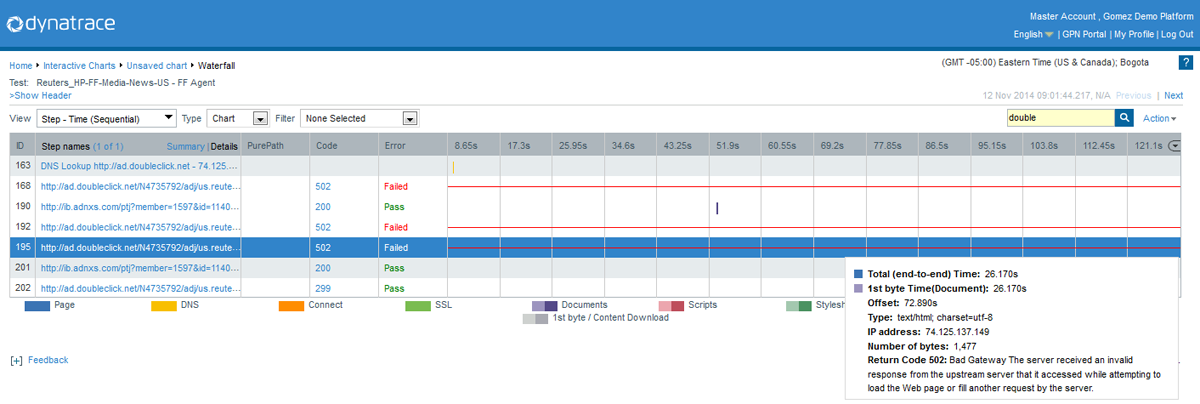
Task: Go to the Next test result
Action: (1173, 96)
